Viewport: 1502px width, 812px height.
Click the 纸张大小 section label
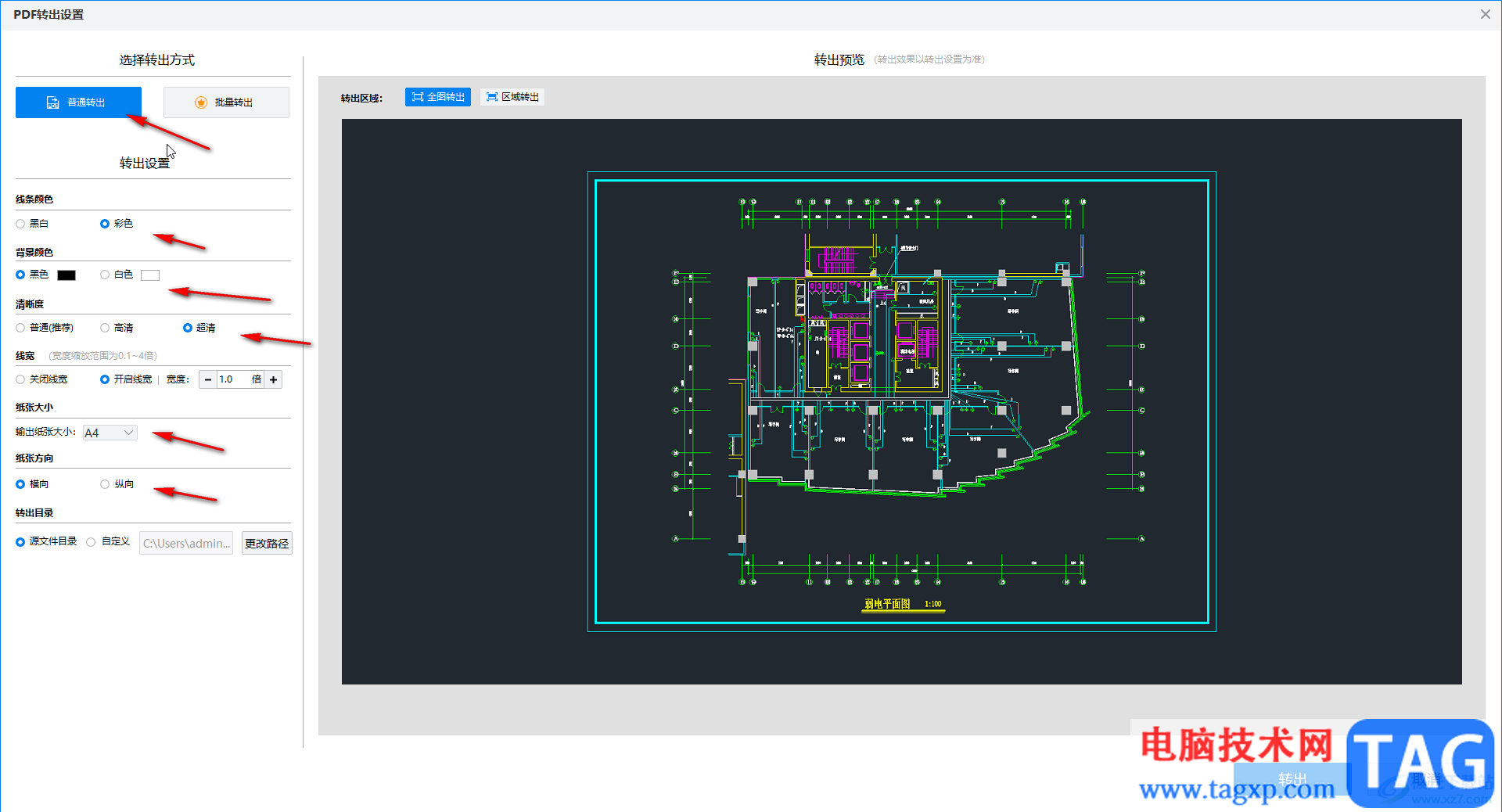click(x=34, y=407)
